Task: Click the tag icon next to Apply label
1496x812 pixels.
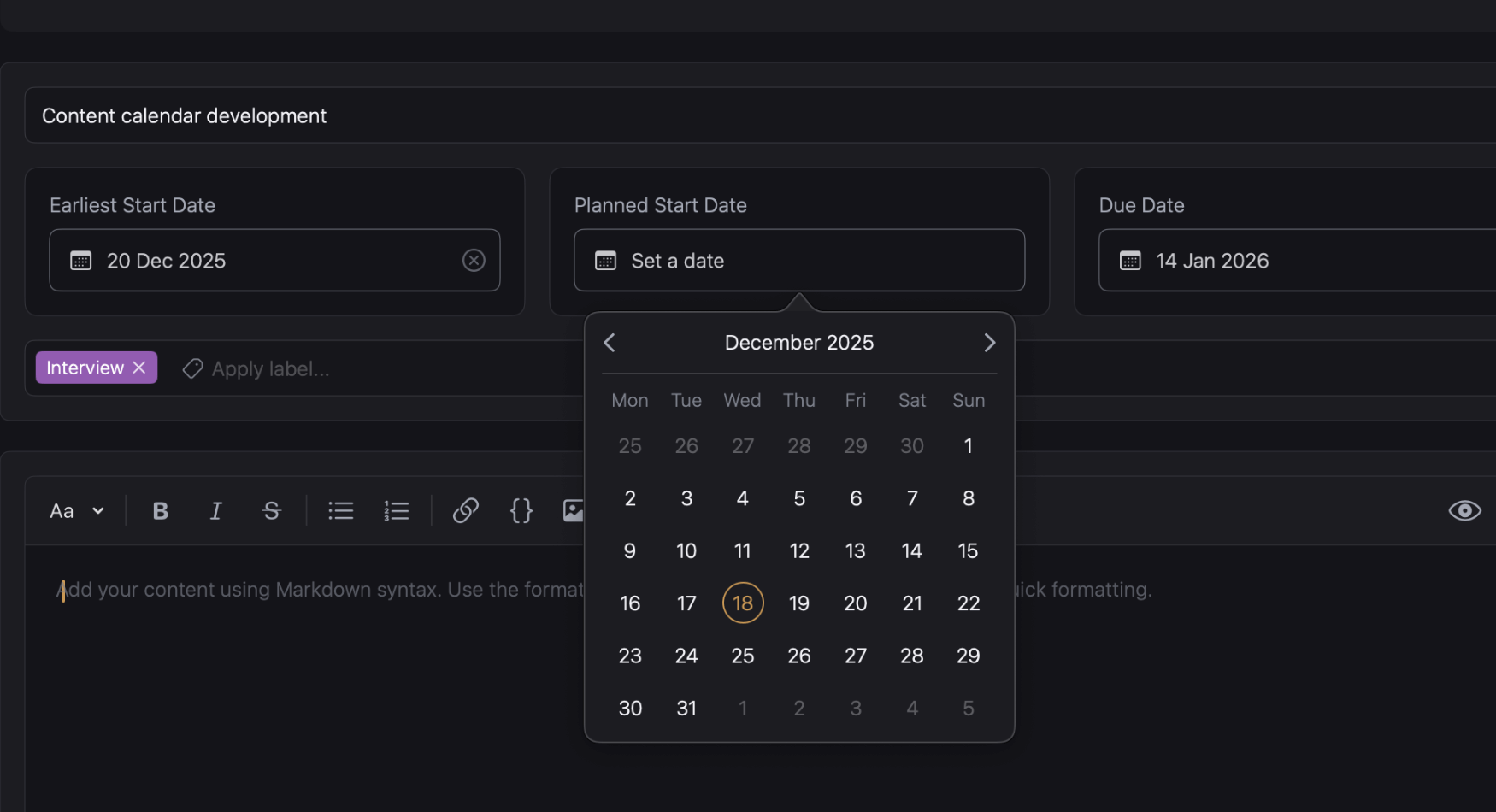Action: click(x=192, y=368)
